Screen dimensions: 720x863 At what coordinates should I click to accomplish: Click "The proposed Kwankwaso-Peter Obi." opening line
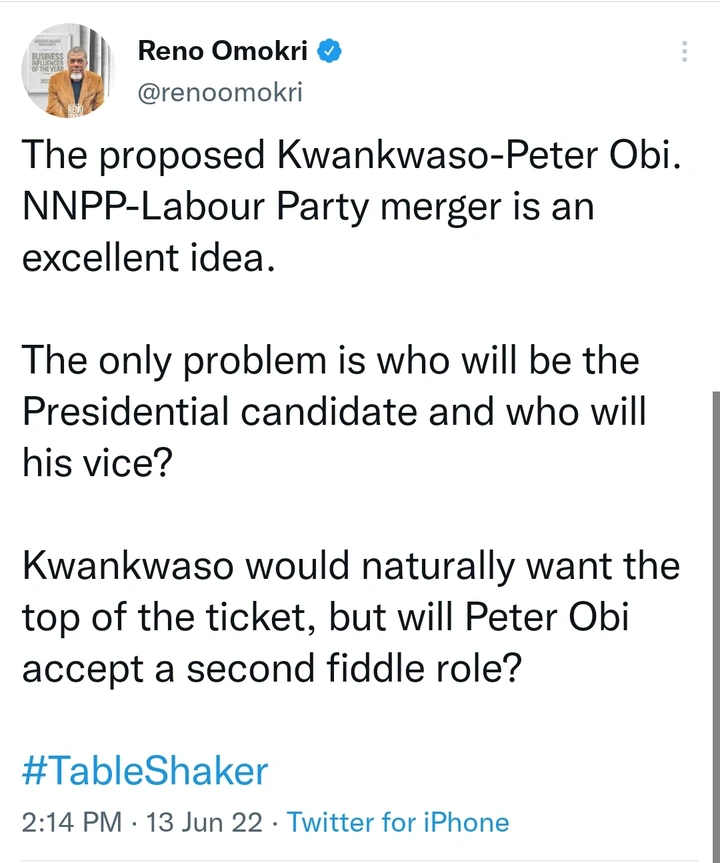tap(350, 155)
